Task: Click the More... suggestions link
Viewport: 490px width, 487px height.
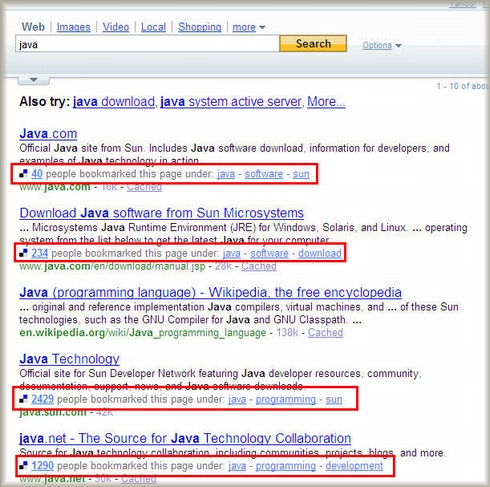Action: point(326,101)
